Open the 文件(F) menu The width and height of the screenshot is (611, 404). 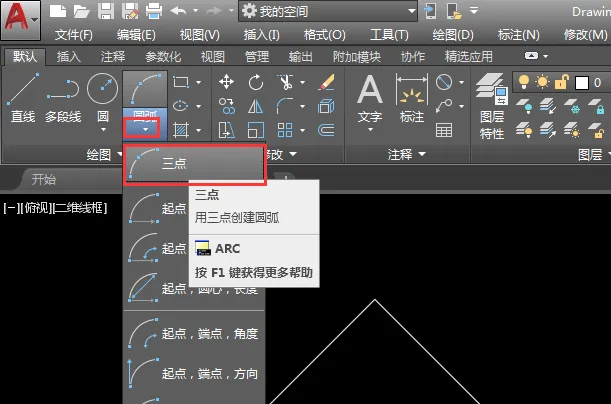tap(74, 34)
